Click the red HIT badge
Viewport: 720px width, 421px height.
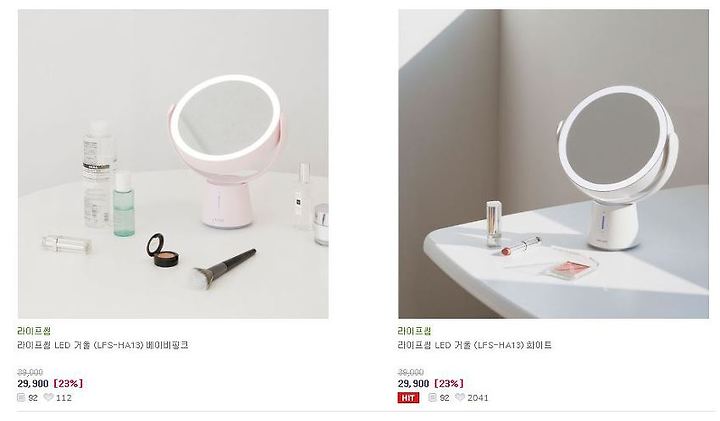(x=408, y=398)
